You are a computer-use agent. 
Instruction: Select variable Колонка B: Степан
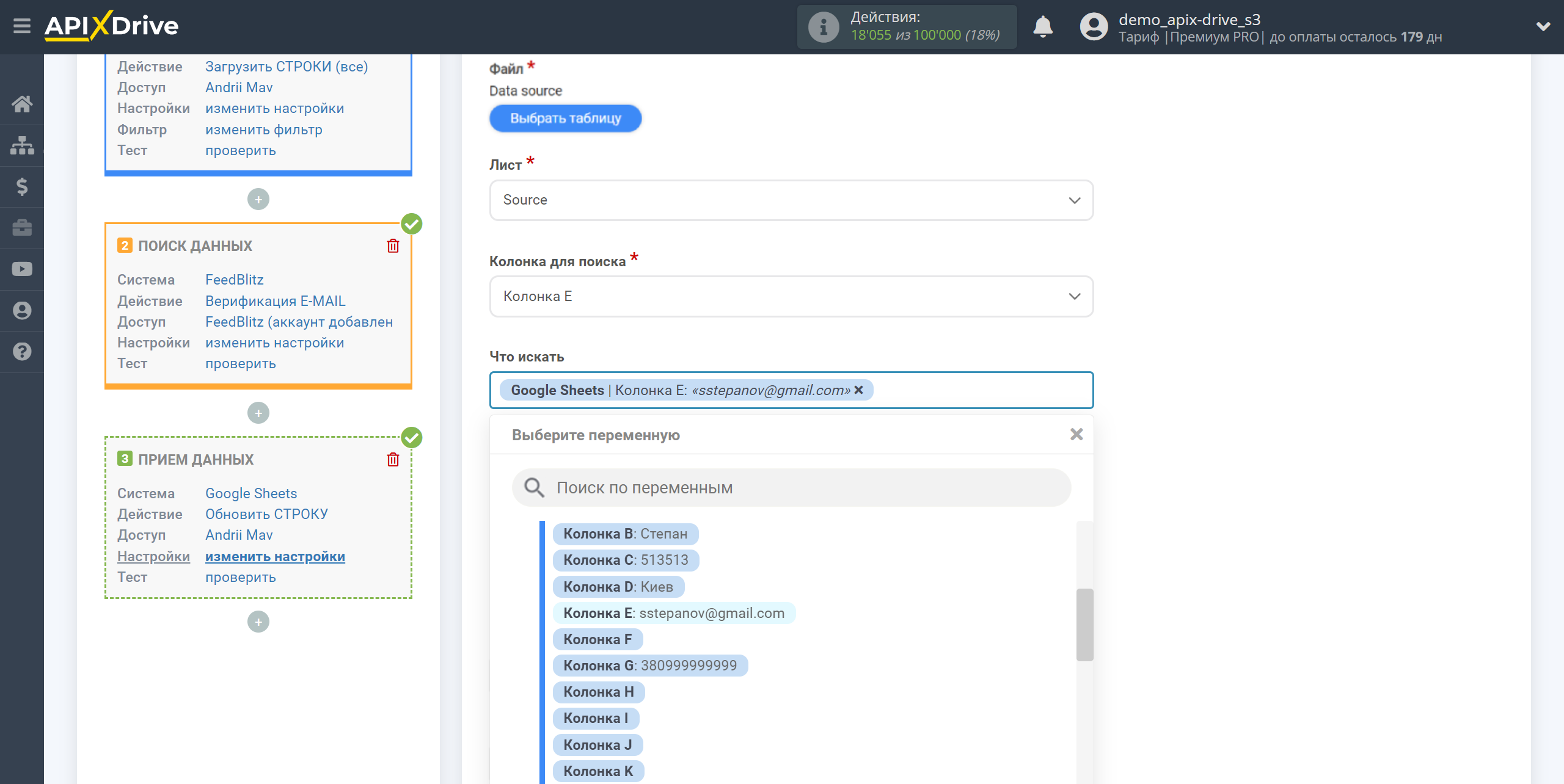[x=625, y=534]
